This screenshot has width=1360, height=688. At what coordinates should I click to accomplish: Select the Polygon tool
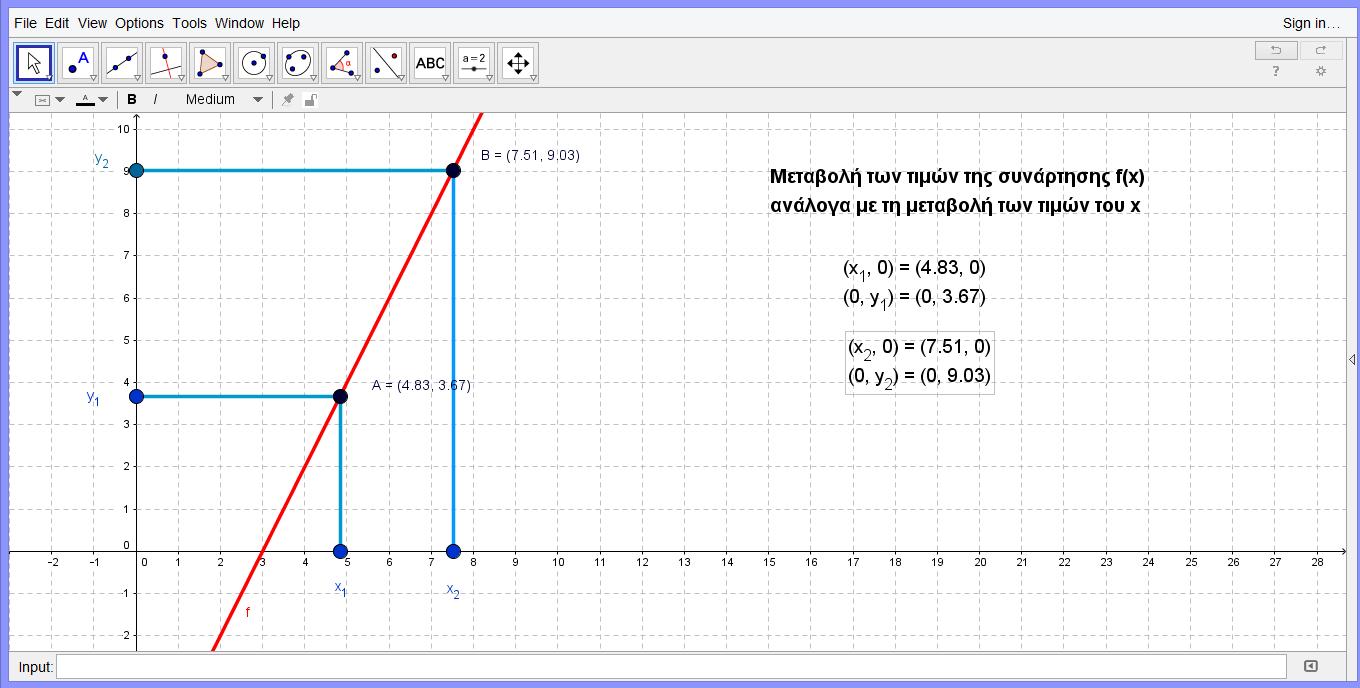(210, 63)
